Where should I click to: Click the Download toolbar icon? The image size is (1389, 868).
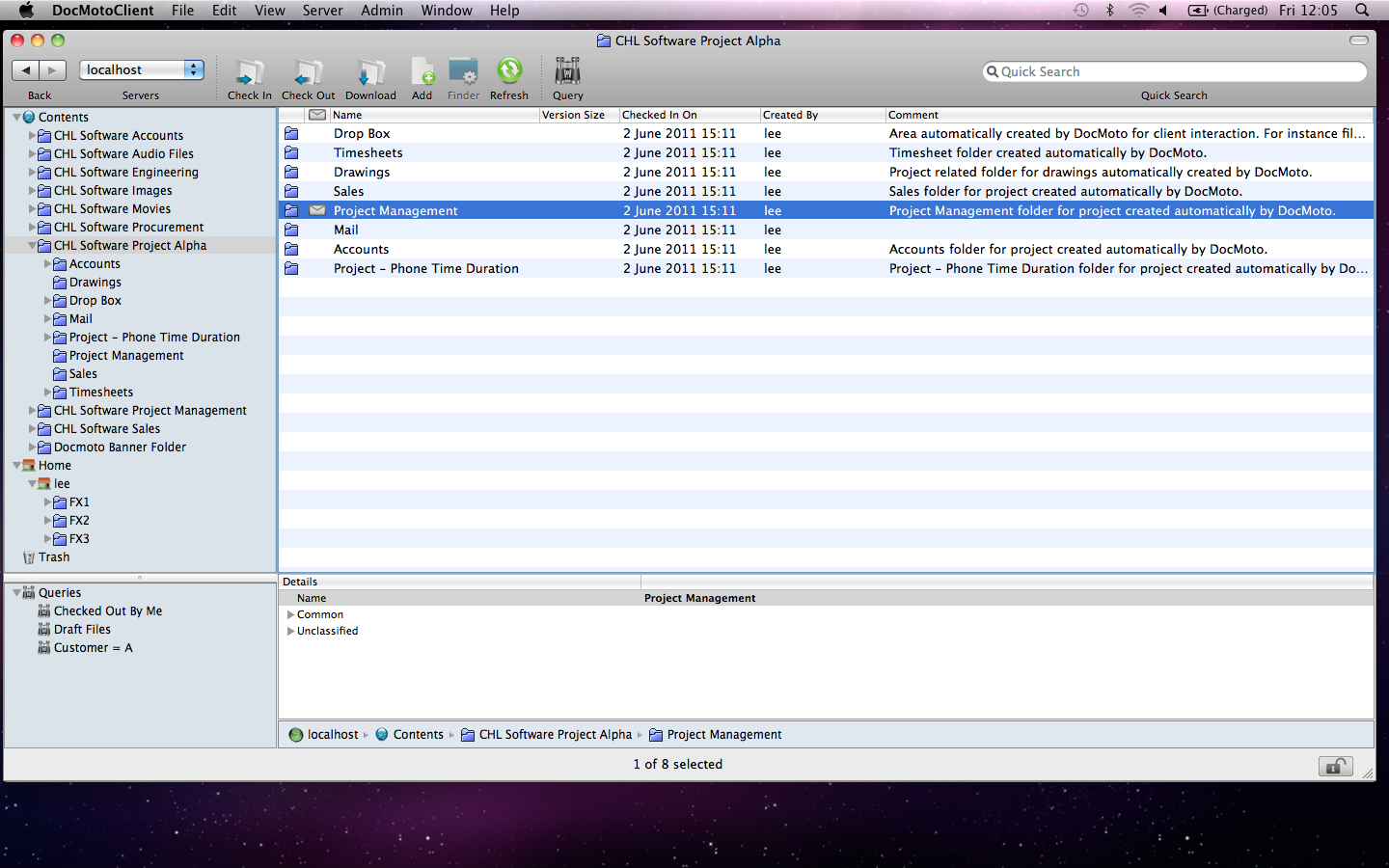[370, 72]
